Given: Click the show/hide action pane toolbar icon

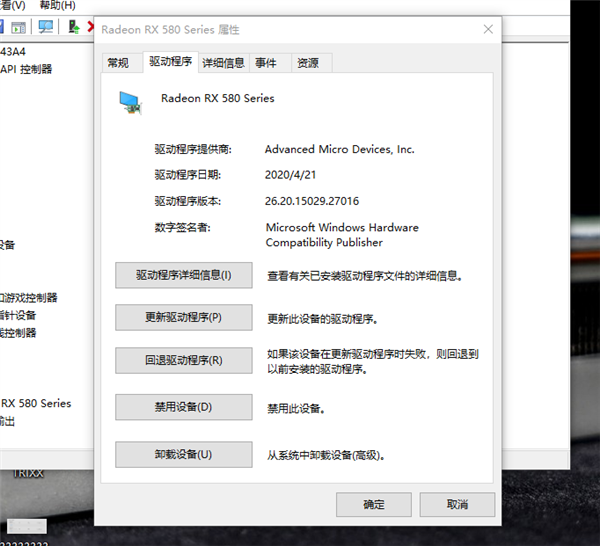Looking at the screenshot, I should click(18, 27).
